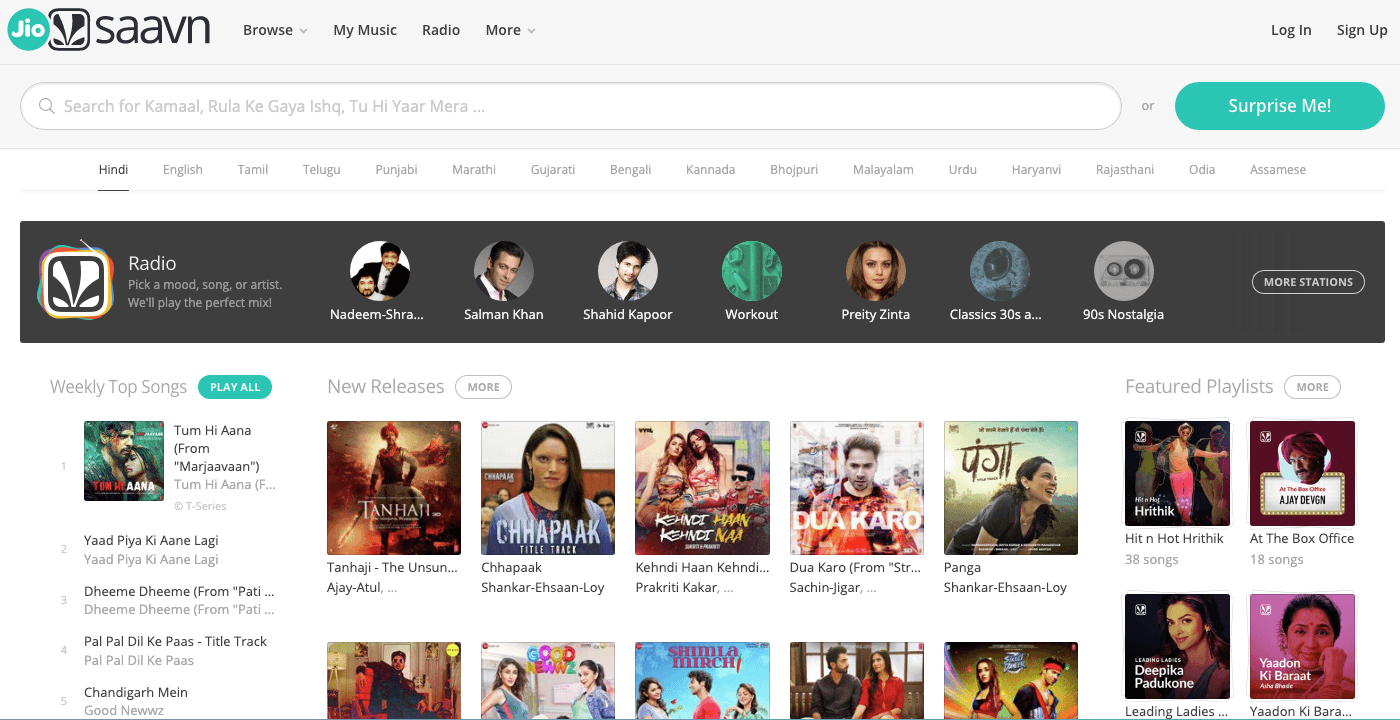
Task: Open the Tum Hi Aana album cover
Action: tap(124, 461)
